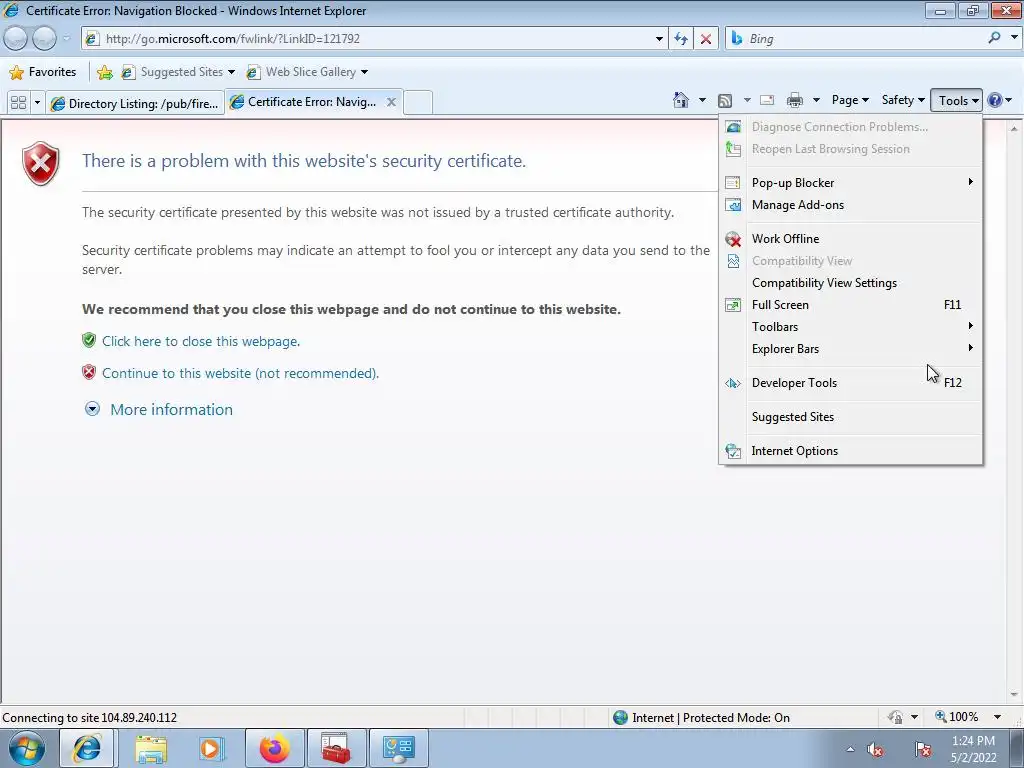Click the Developer Tools menu icon
1024x768 pixels.
click(733, 383)
